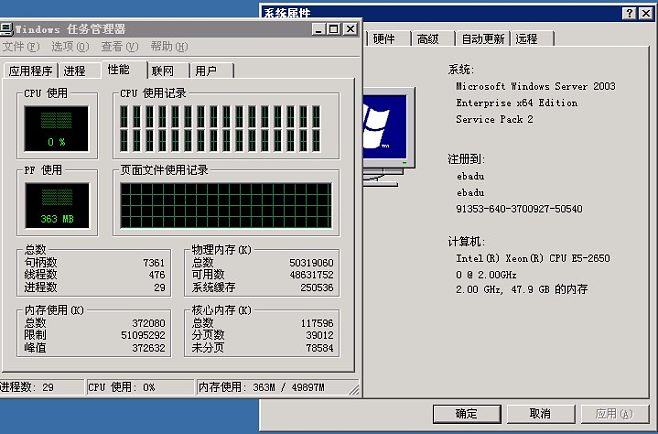Image resolution: width=658 pixels, height=434 pixels.
Task: Switch to the 用户 tab
Action: pyautogui.click(x=212, y=71)
